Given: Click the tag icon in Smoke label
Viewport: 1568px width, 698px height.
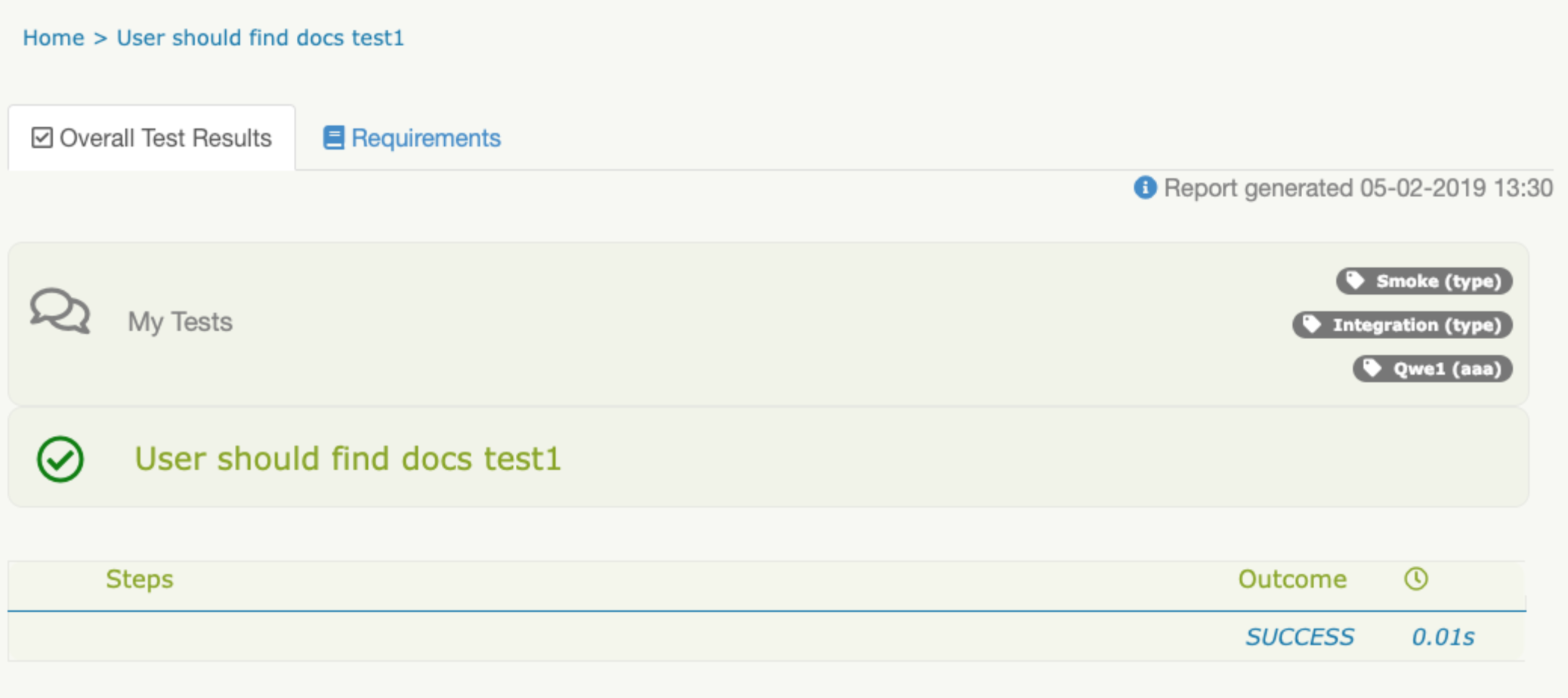Looking at the screenshot, I should tap(1356, 280).
